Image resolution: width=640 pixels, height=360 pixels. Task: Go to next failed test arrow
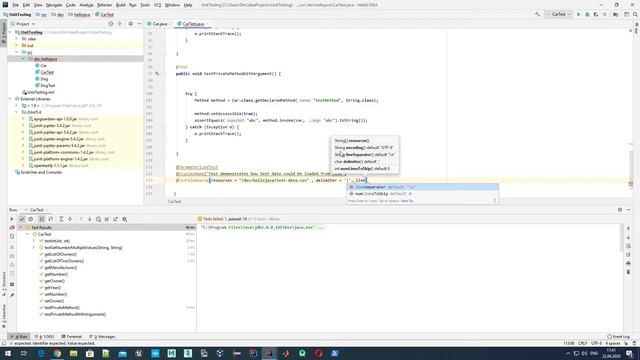89,219
